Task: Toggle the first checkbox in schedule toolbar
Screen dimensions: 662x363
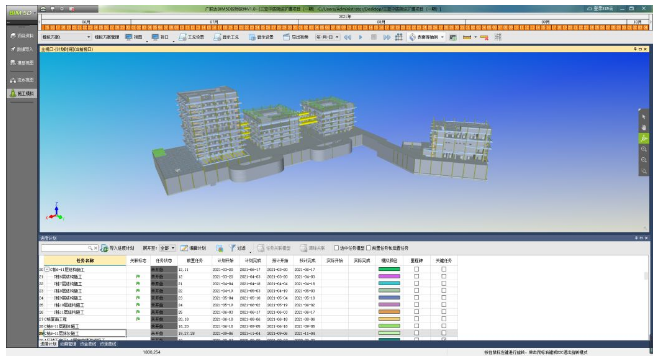Action: (x=336, y=248)
